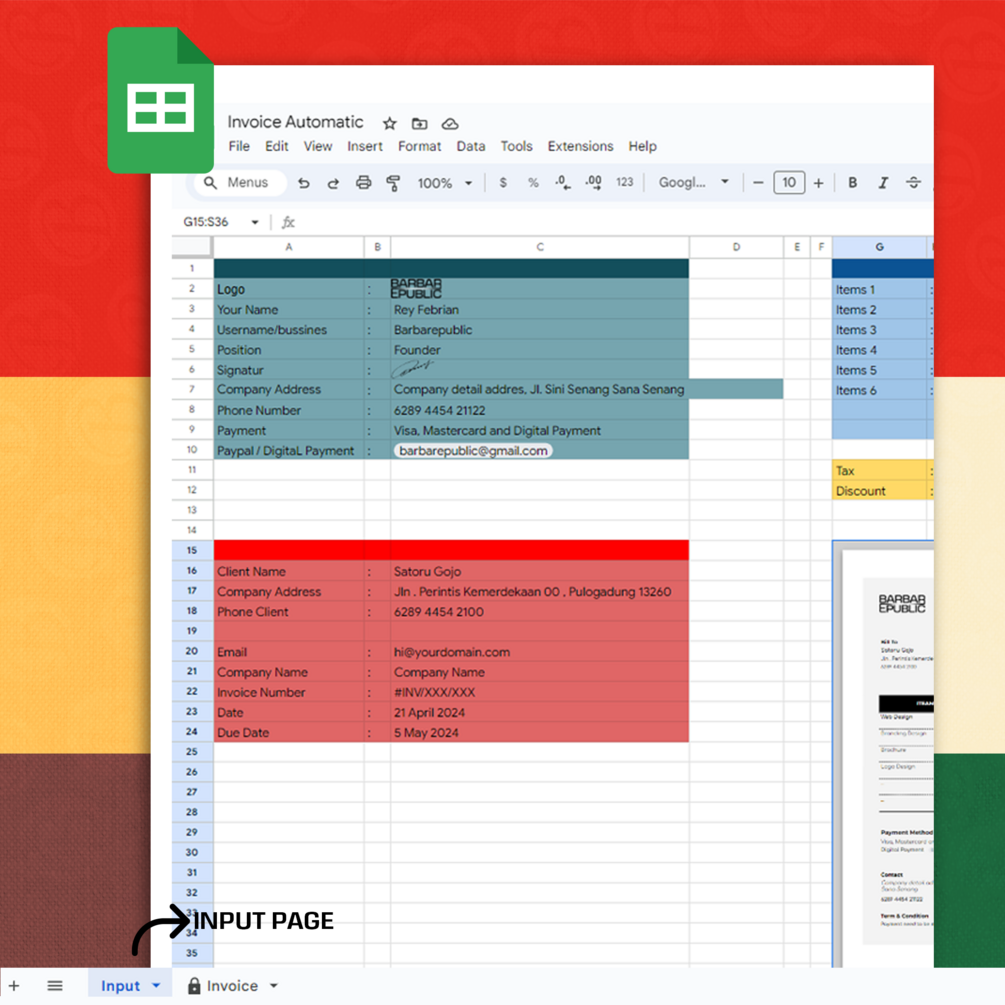This screenshot has height=1005, width=1005.
Task: Click the invoice preview image
Action: (883, 754)
